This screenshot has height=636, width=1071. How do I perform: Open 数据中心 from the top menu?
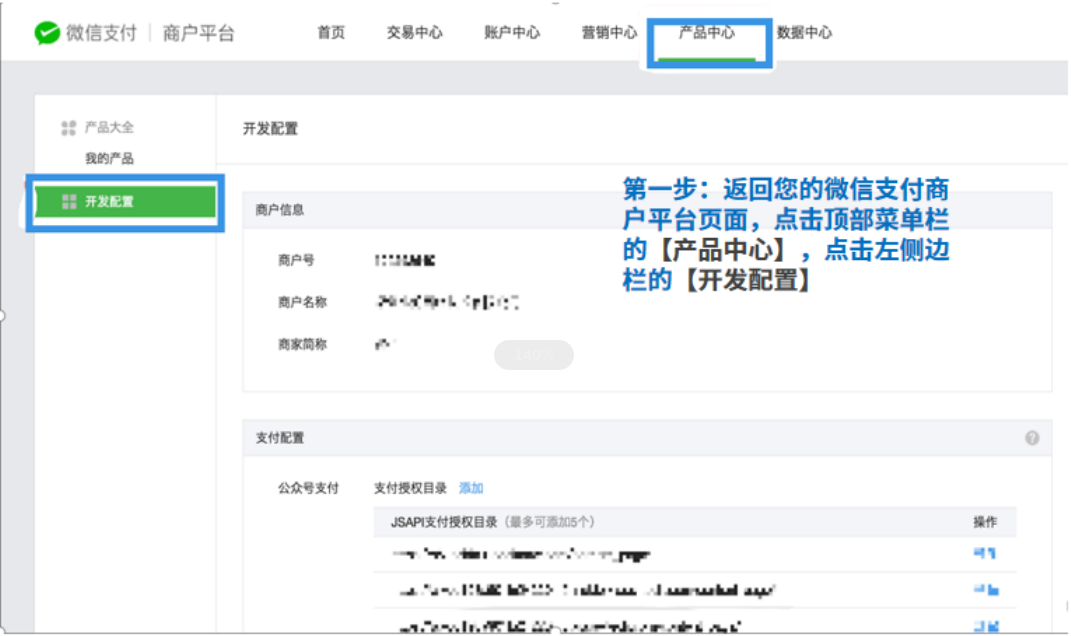pos(805,32)
